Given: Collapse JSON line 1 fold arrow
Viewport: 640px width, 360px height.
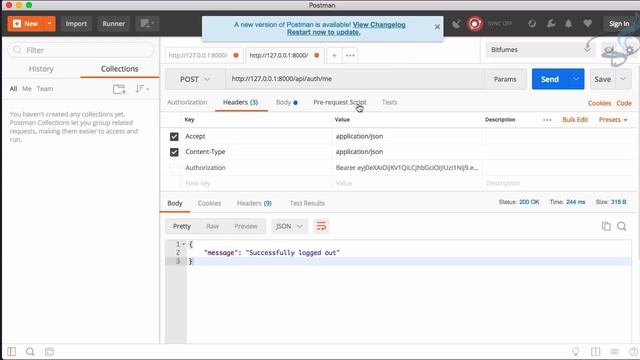Looking at the screenshot, I should click(184, 244).
